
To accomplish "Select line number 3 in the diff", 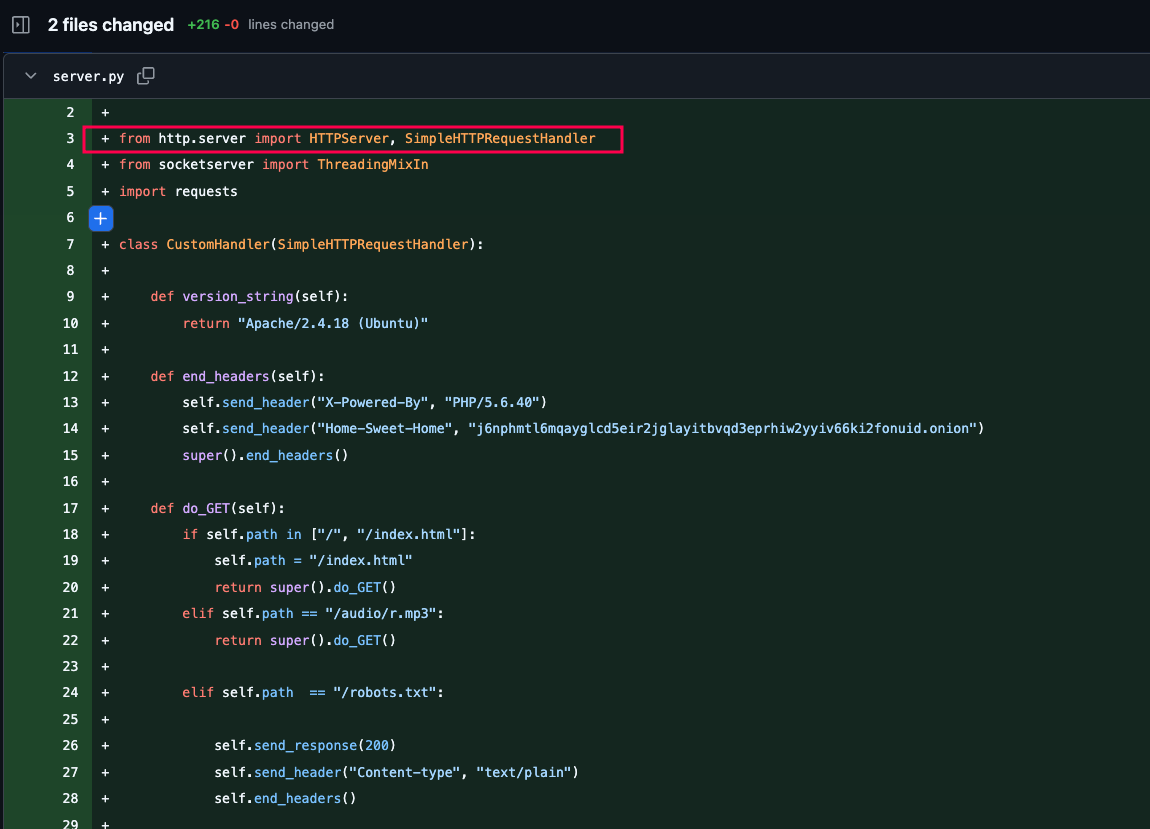I will (x=70, y=138).
